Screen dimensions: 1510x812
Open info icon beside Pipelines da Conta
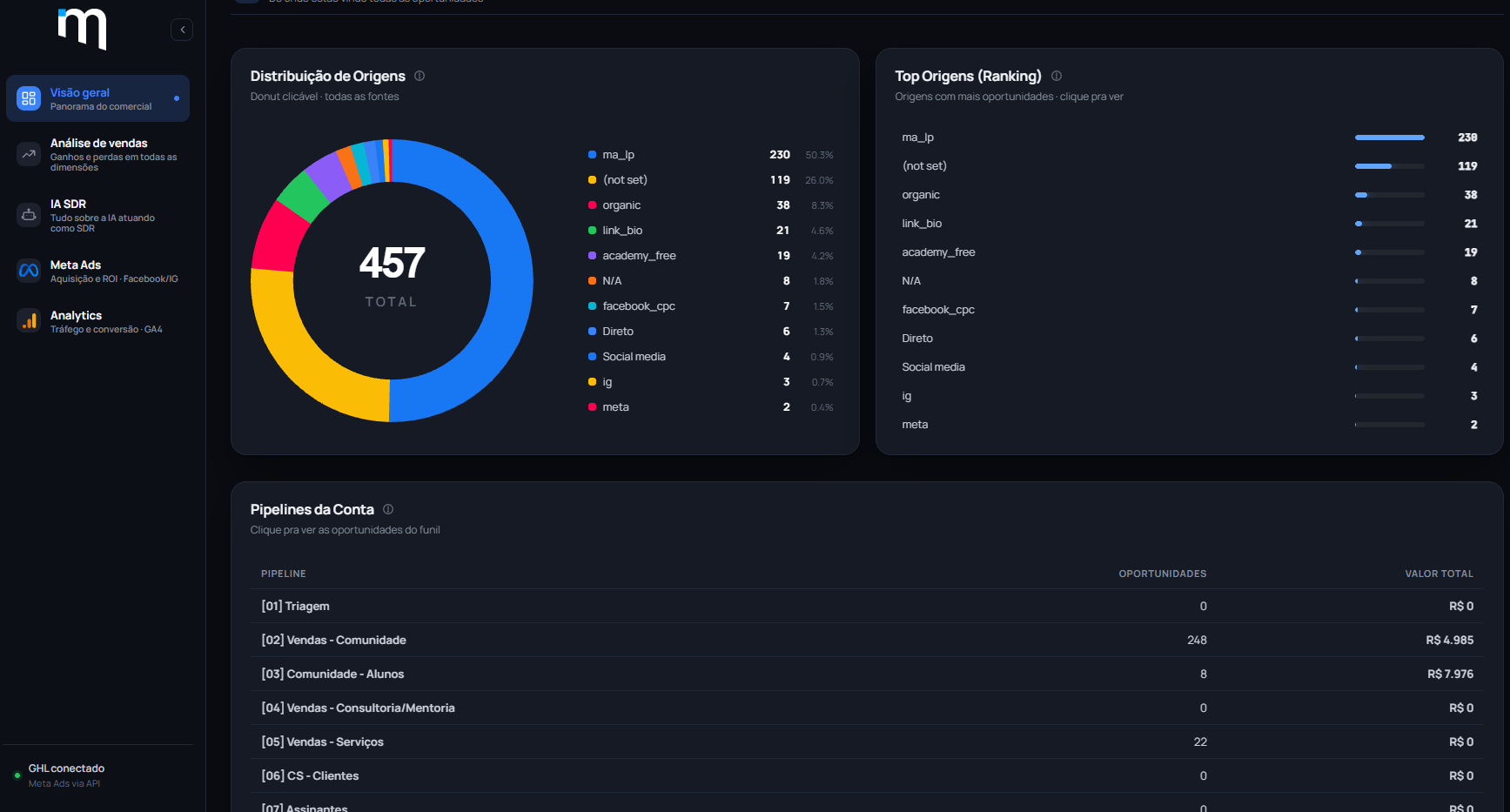point(388,509)
